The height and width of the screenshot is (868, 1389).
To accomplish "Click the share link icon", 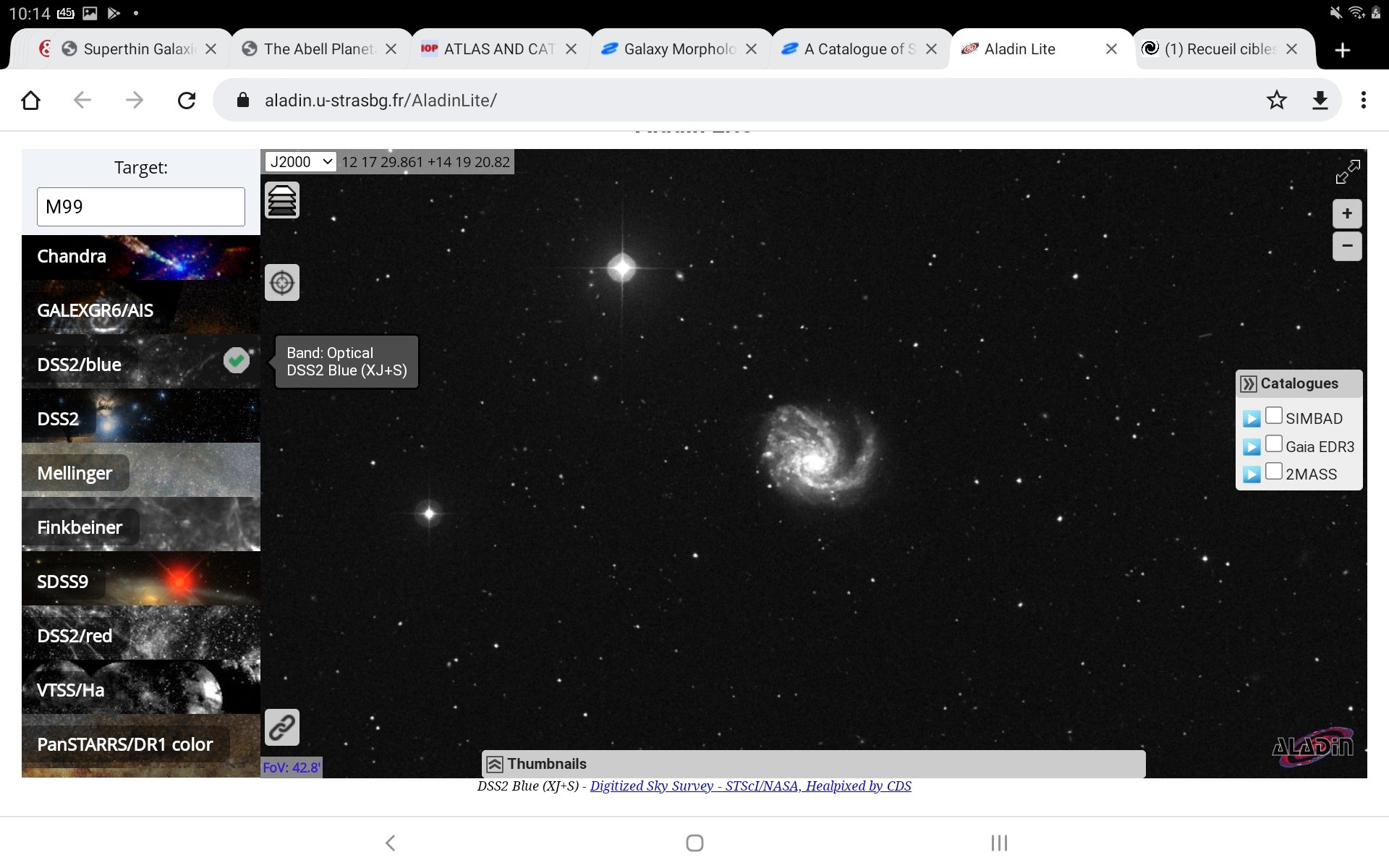I will point(282,728).
